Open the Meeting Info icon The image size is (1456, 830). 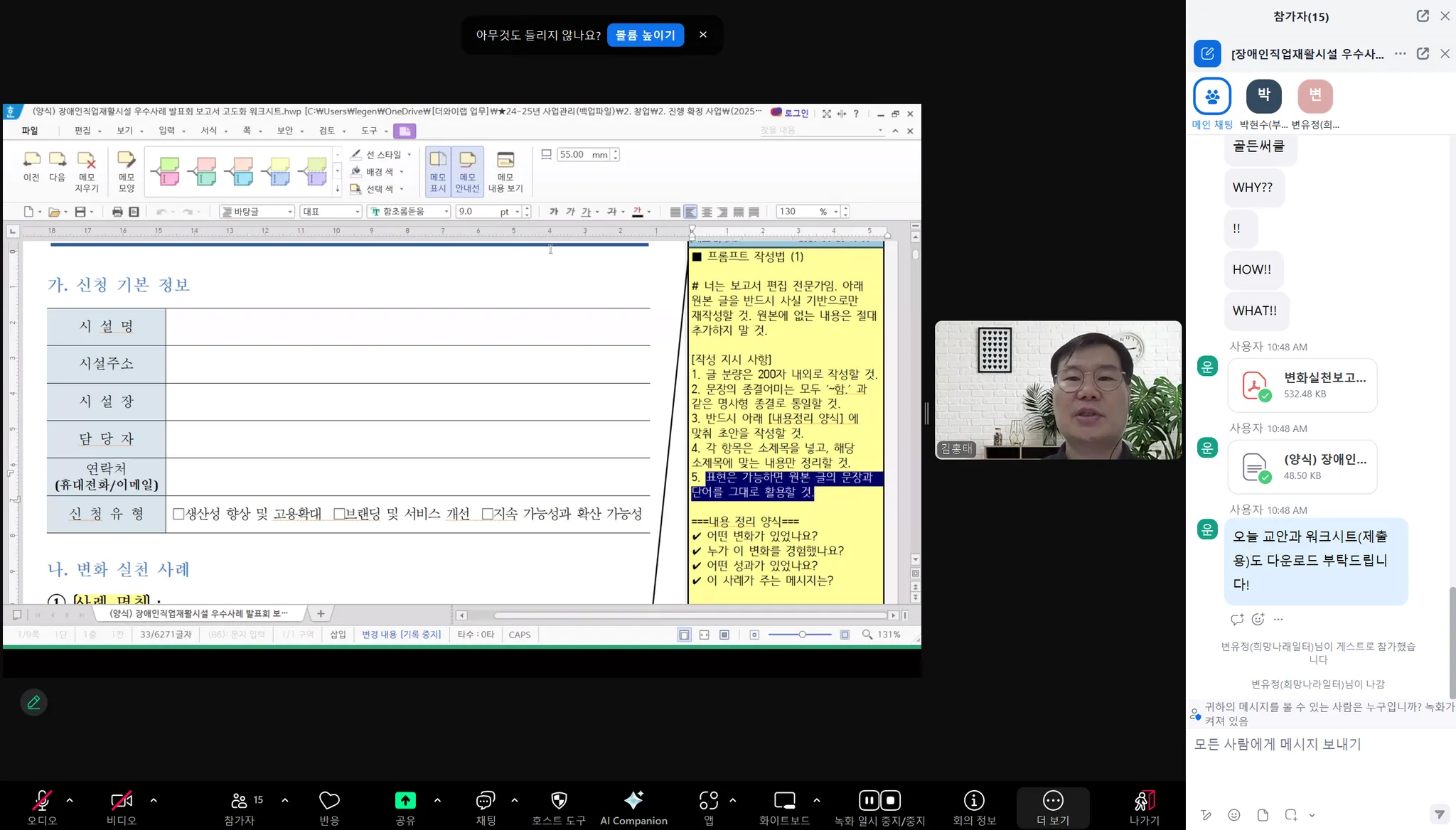click(x=973, y=801)
